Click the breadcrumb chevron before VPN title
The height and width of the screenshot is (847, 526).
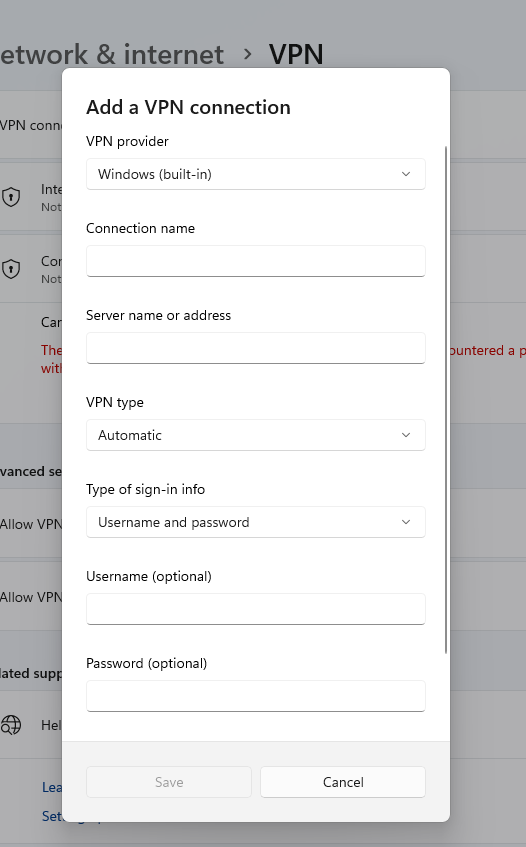[247, 54]
